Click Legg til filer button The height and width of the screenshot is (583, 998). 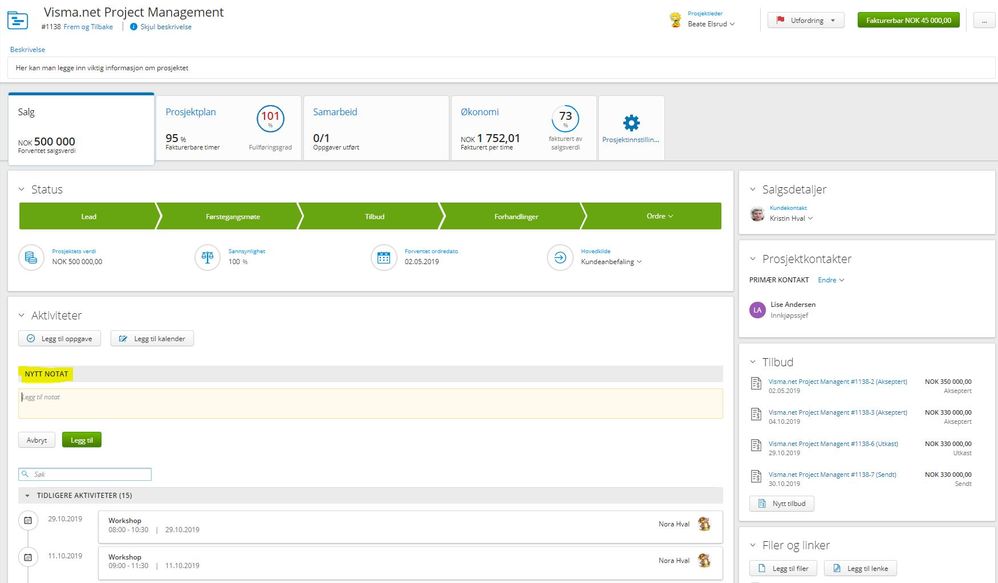pos(784,568)
